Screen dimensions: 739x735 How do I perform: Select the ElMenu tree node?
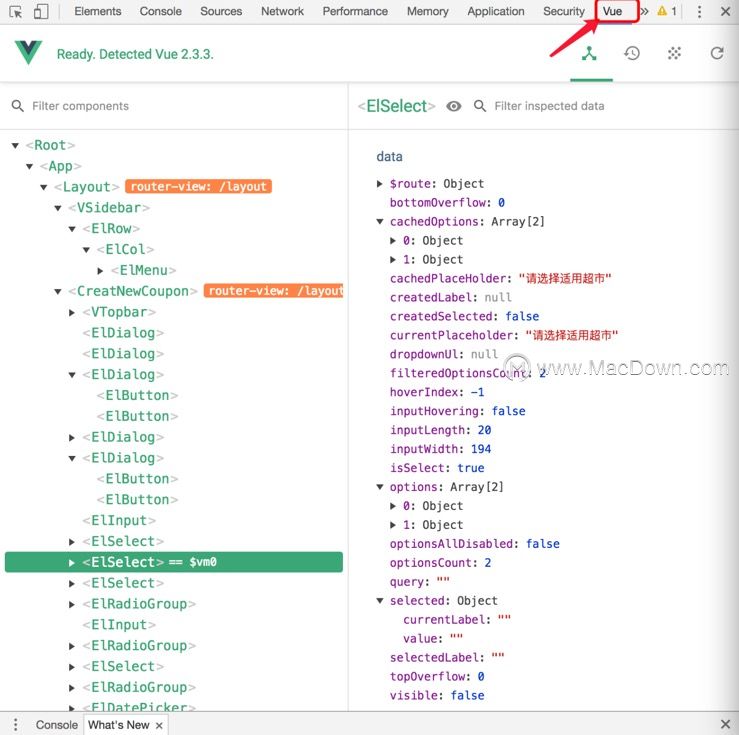[143, 270]
